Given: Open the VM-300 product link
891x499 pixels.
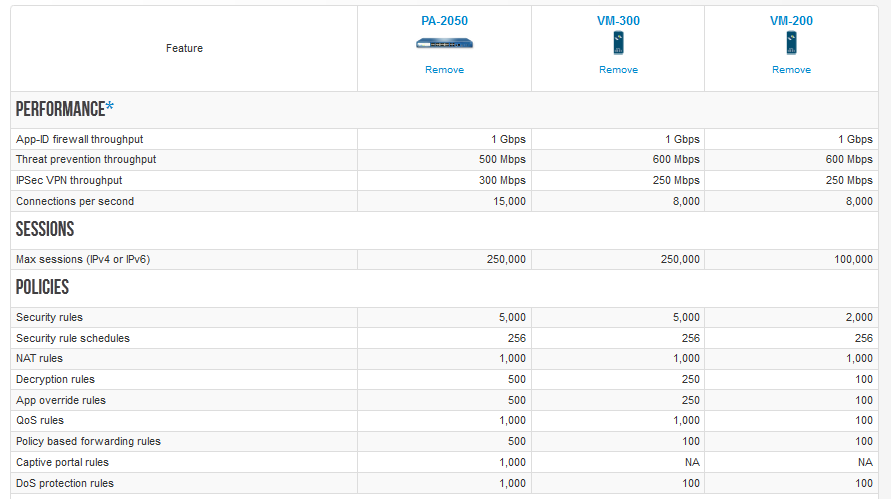Looking at the screenshot, I should click(618, 21).
